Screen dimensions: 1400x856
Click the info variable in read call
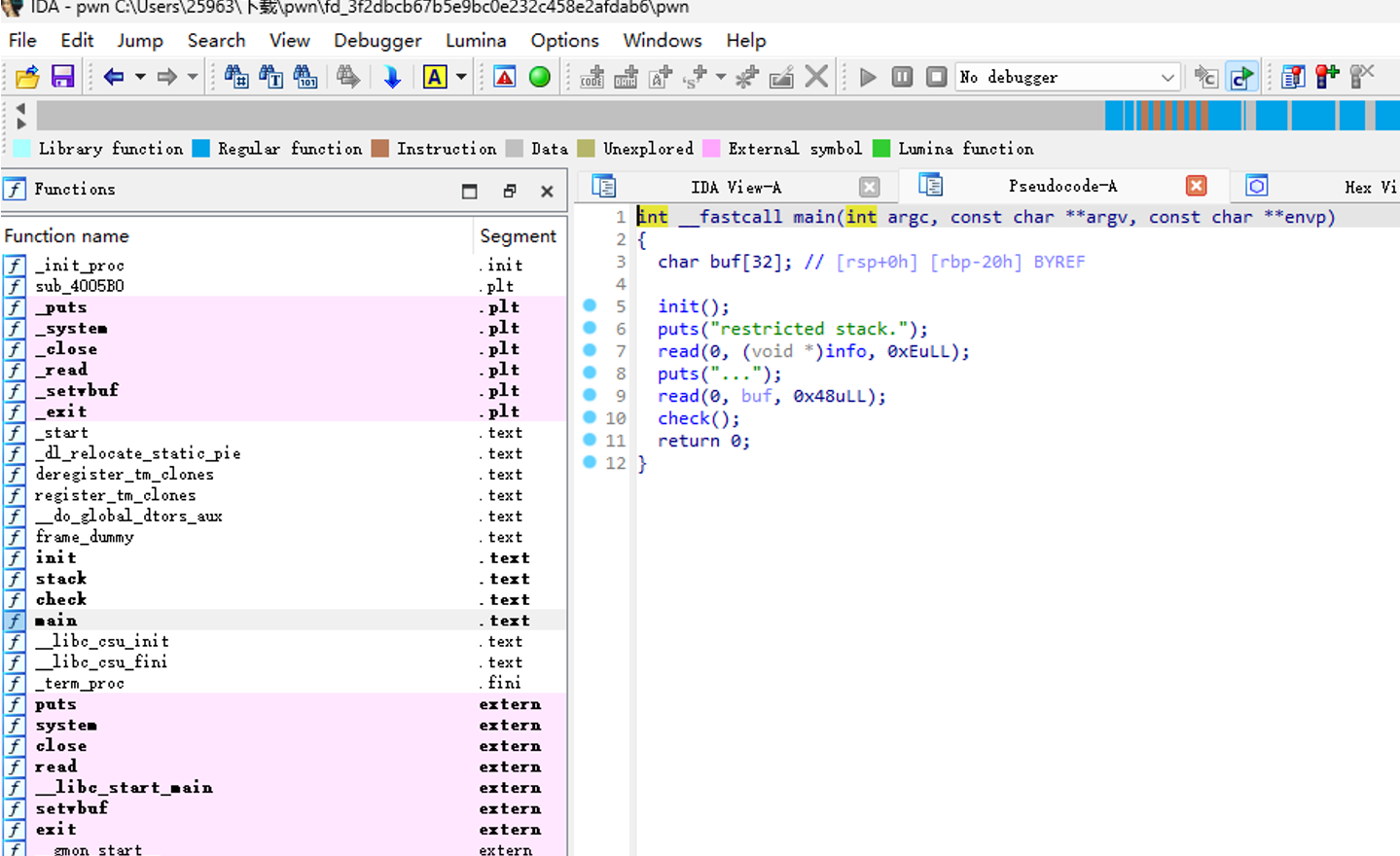[845, 351]
